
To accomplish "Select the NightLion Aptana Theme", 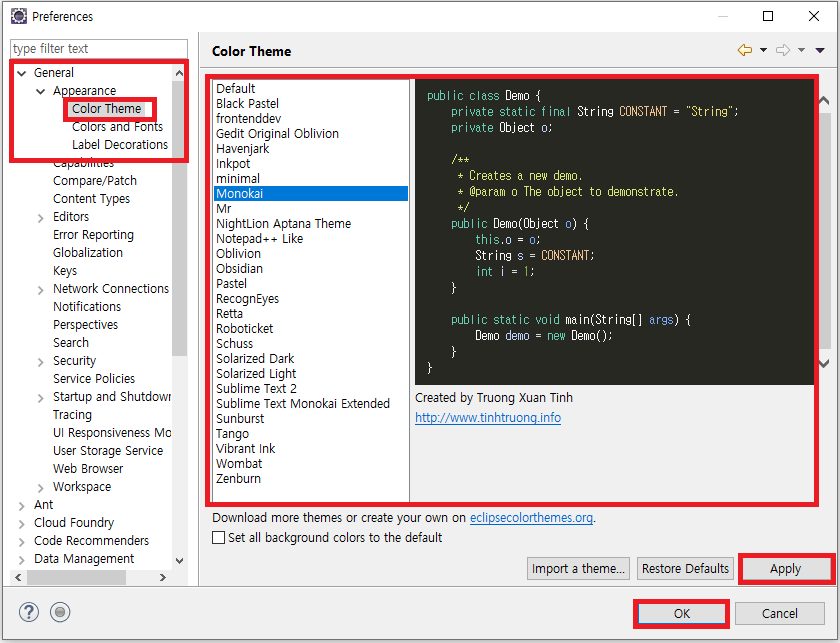I will [311, 223].
